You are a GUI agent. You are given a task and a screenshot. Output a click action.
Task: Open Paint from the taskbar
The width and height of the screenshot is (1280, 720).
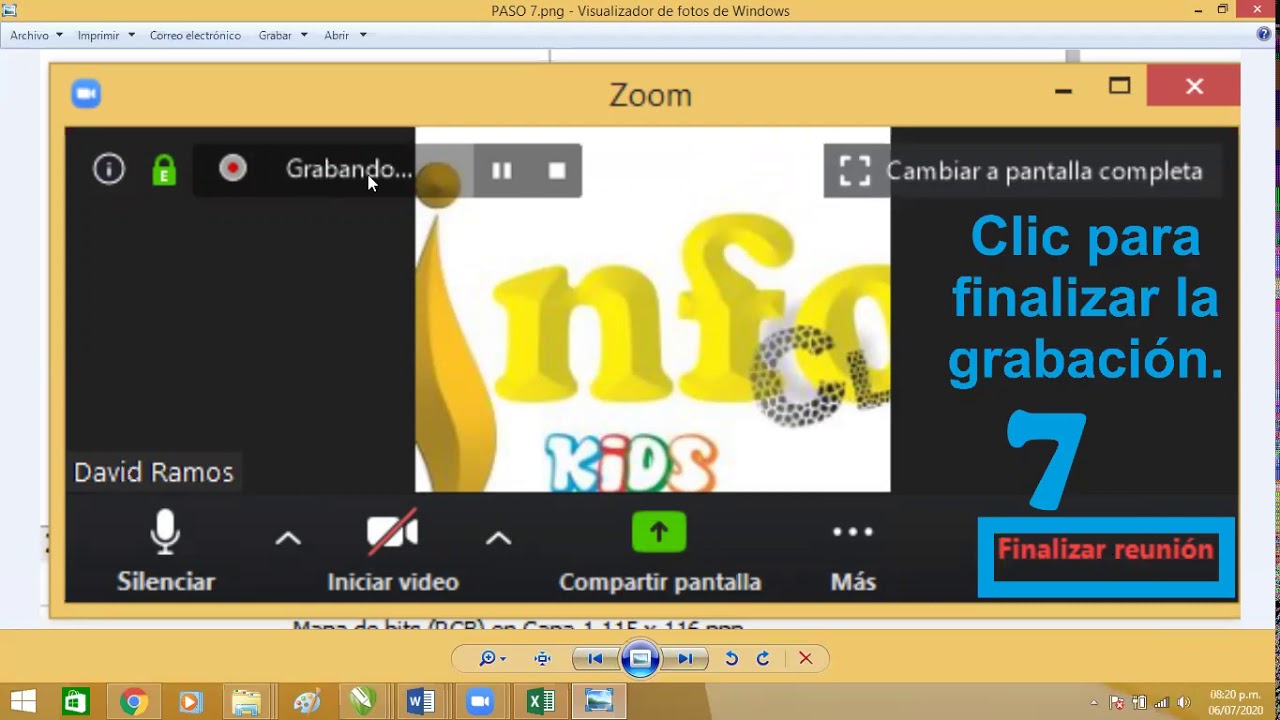coord(306,702)
